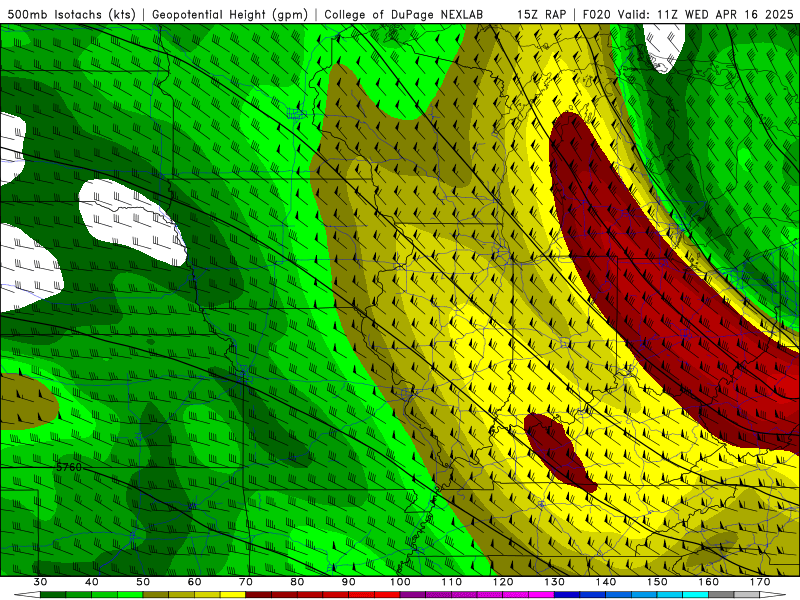Viewport: 800px width, 600px height.
Task: Click the 'Valid: 11Z WED APR 16 2025' text
Action: (x=706, y=15)
